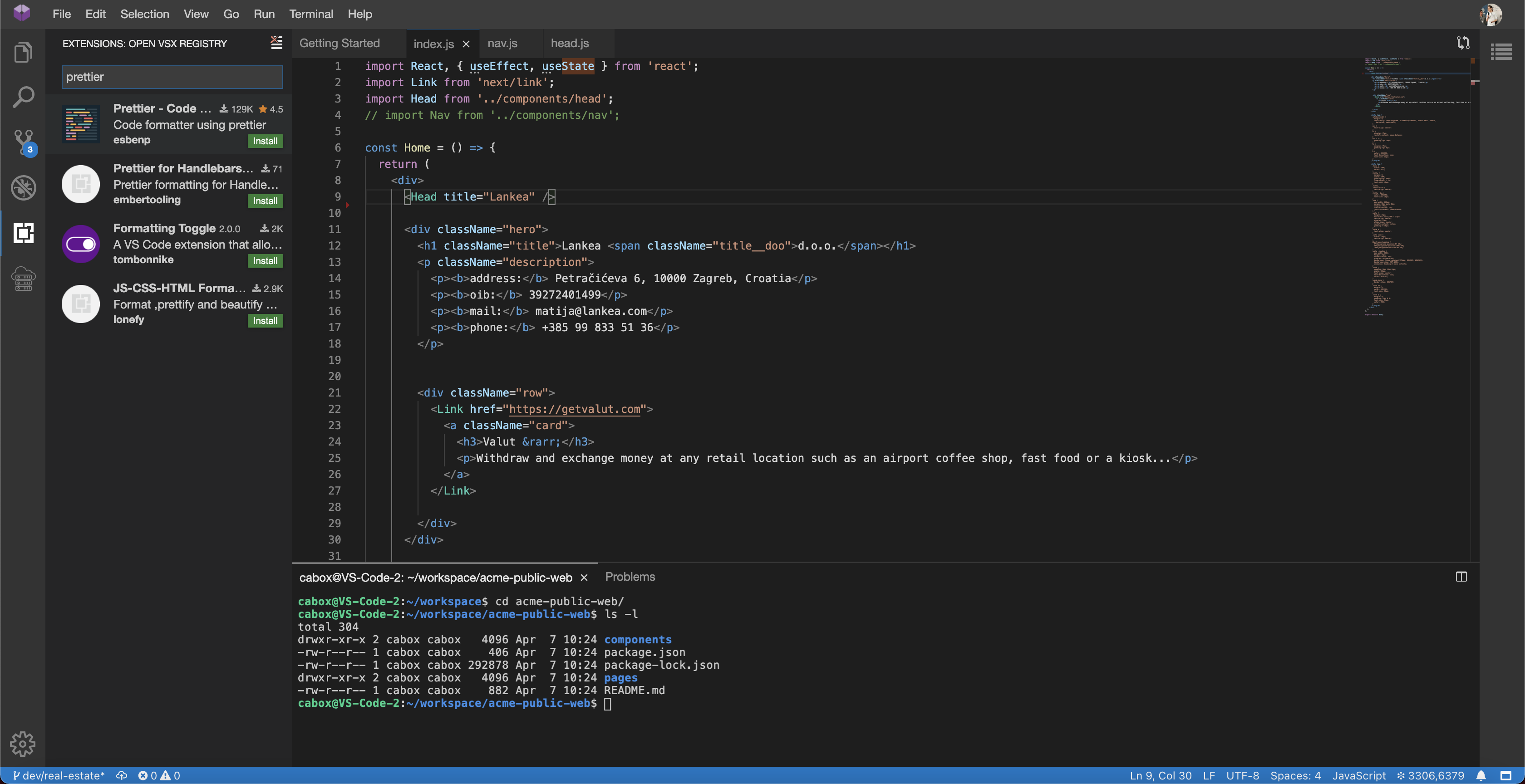The height and width of the screenshot is (784, 1525).
Task: Switch to Getting Started tab
Action: tap(339, 43)
